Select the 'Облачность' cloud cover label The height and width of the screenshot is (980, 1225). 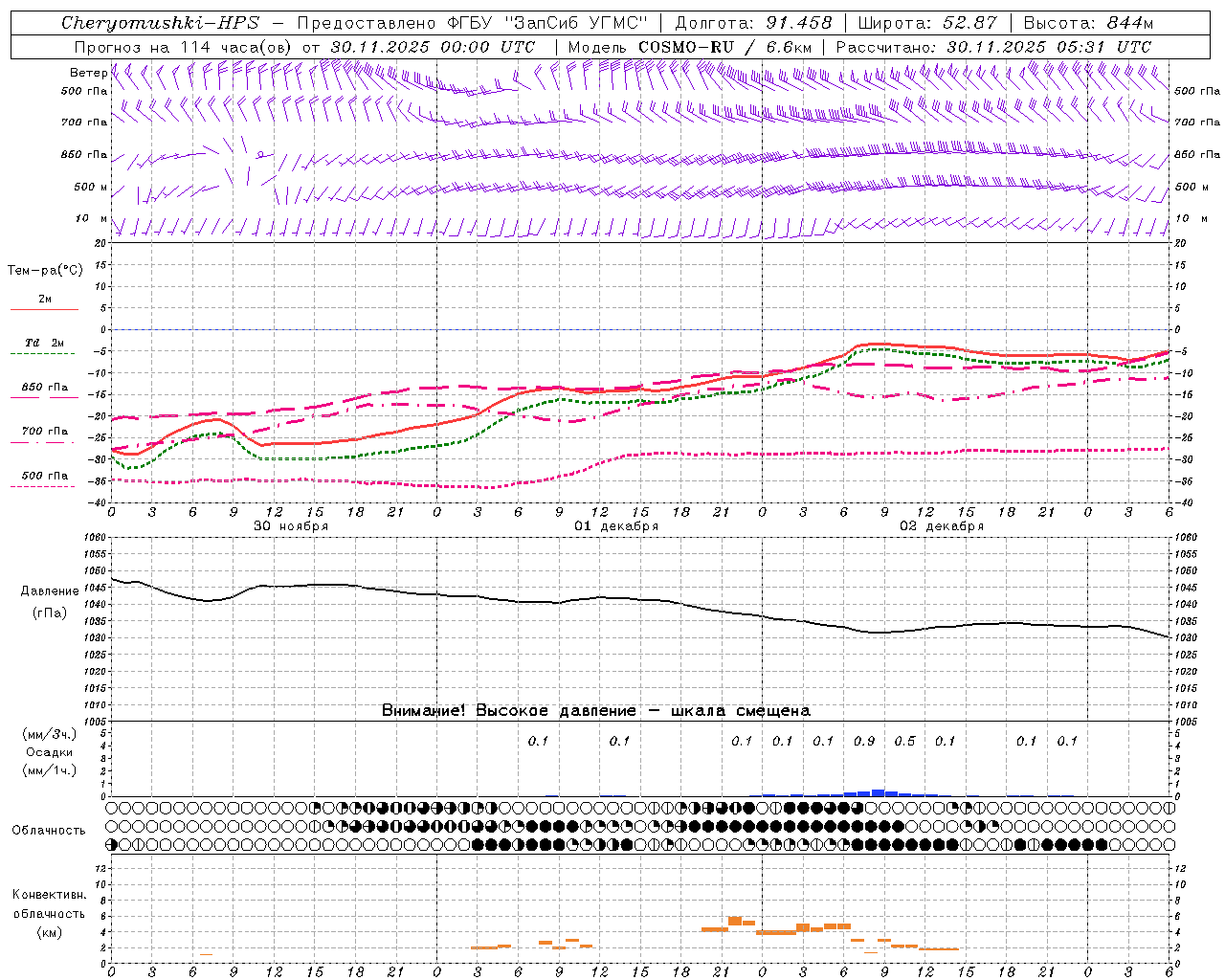tap(49, 830)
